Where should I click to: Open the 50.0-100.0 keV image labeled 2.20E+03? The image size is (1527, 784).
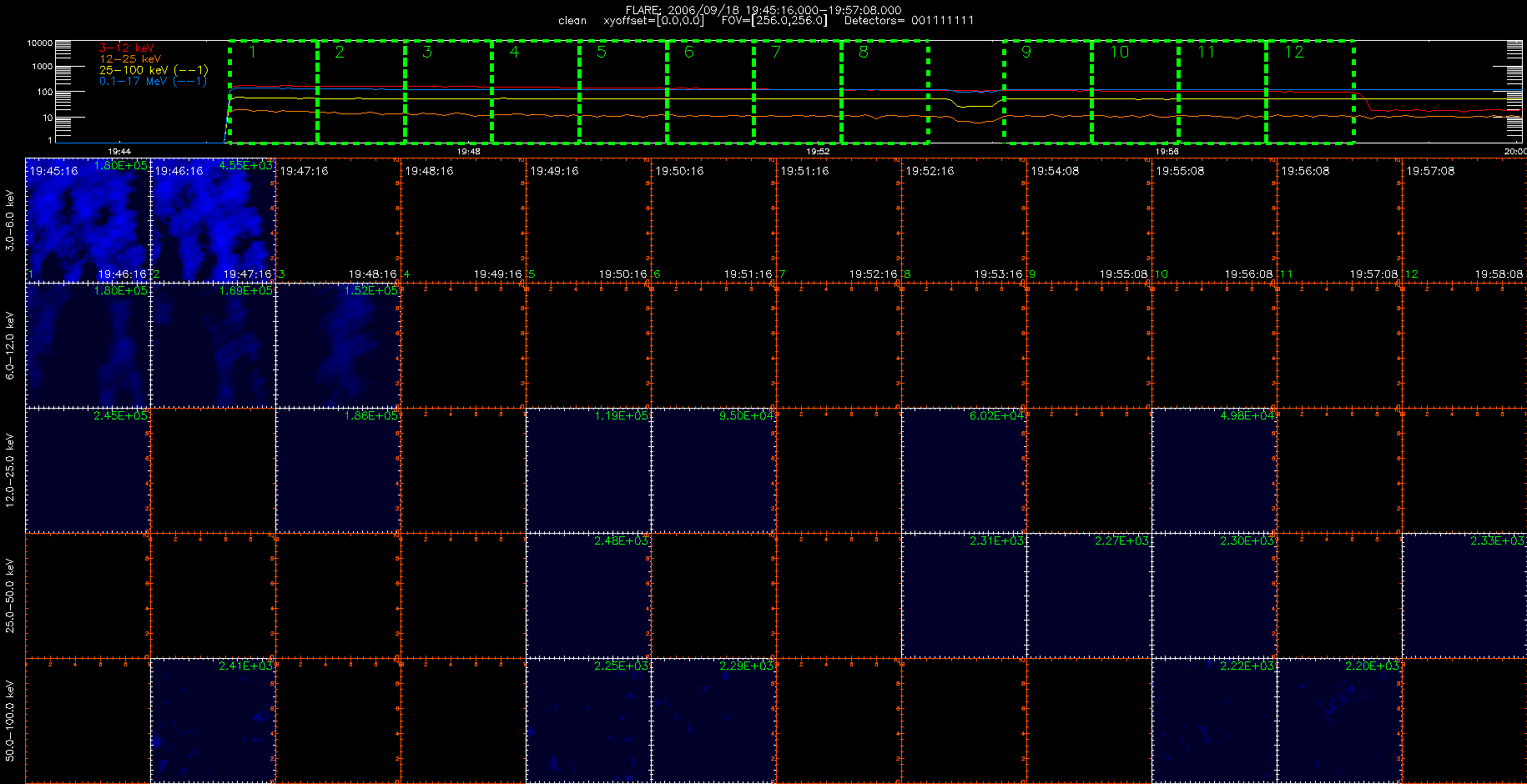(1339, 720)
